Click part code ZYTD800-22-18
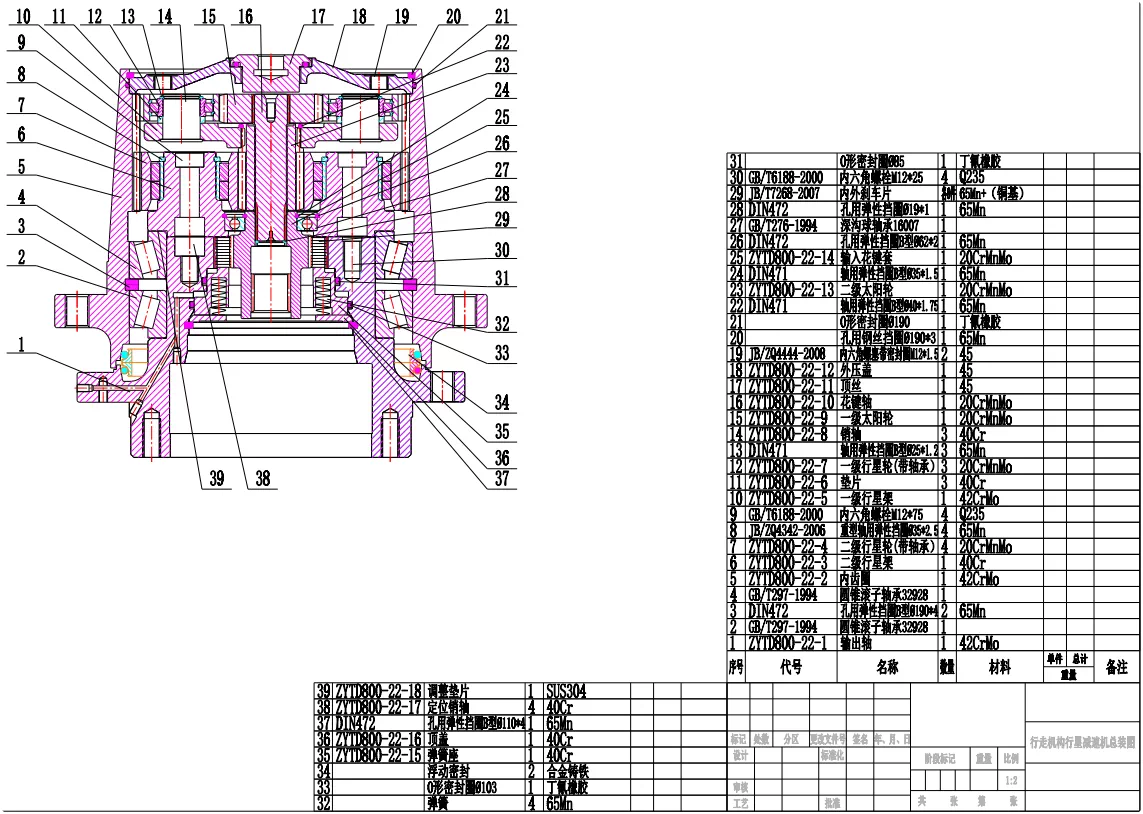This screenshot has width=1143, height=814. coord(378,690)
